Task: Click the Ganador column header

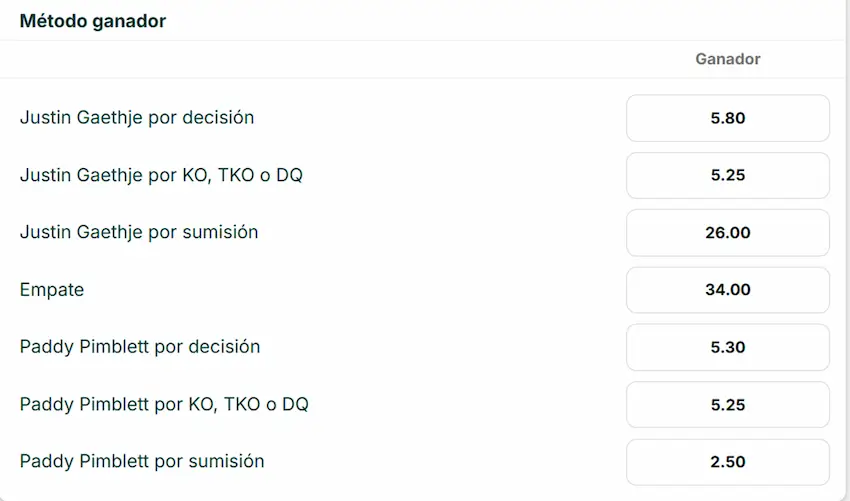Action: [x=727, y=59]
